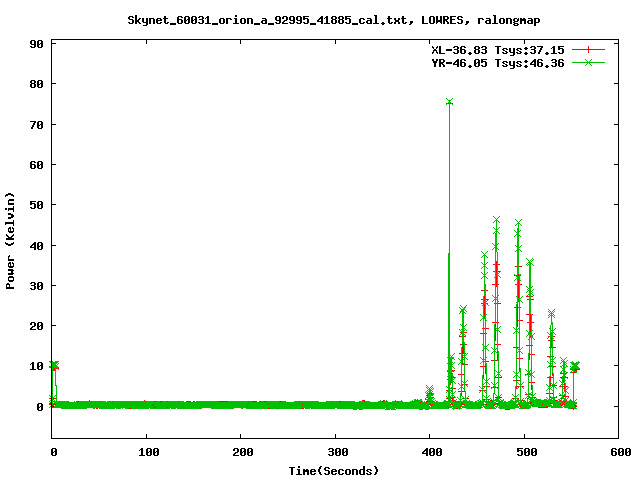Click the x-axis tick label 500
The image size is (640, 480).
[524, 452]
